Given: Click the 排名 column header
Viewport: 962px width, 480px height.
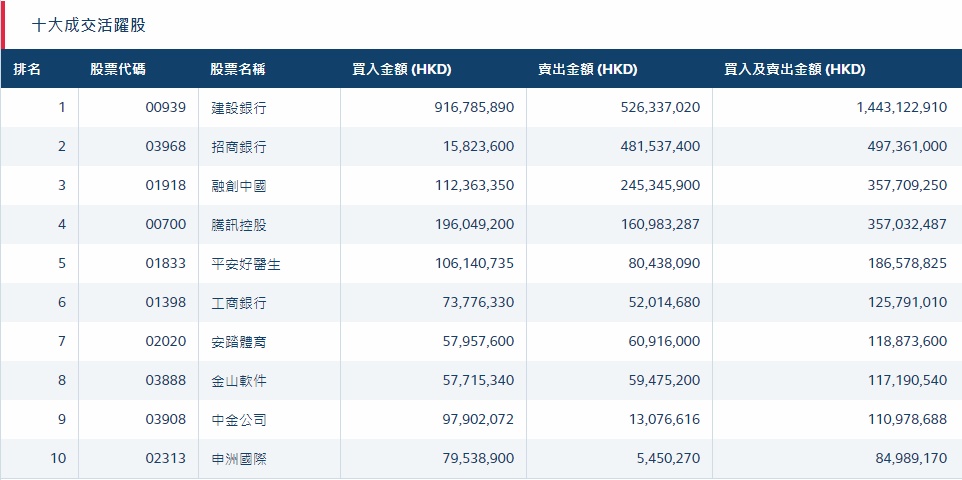Looking at the screenshot, I should click(27, 70).
